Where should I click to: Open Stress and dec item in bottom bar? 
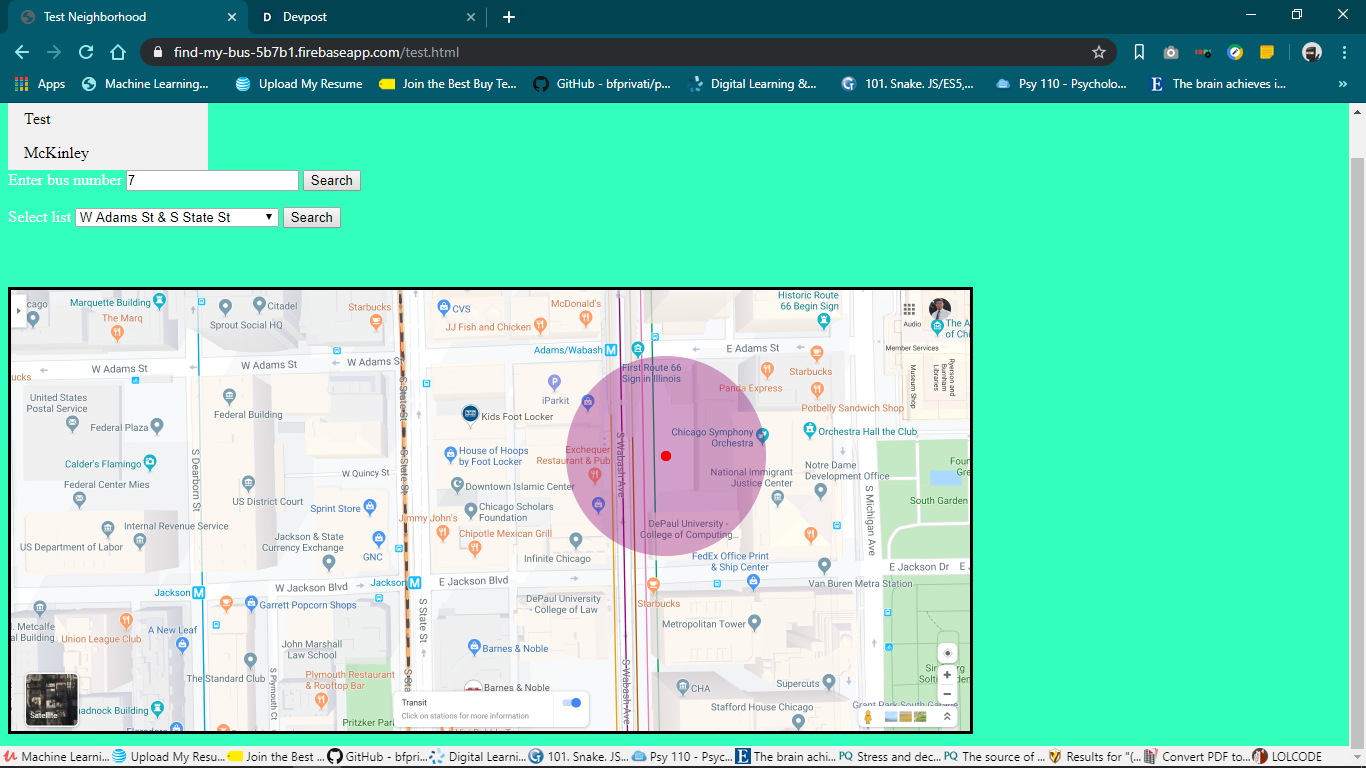pos(890,757)
